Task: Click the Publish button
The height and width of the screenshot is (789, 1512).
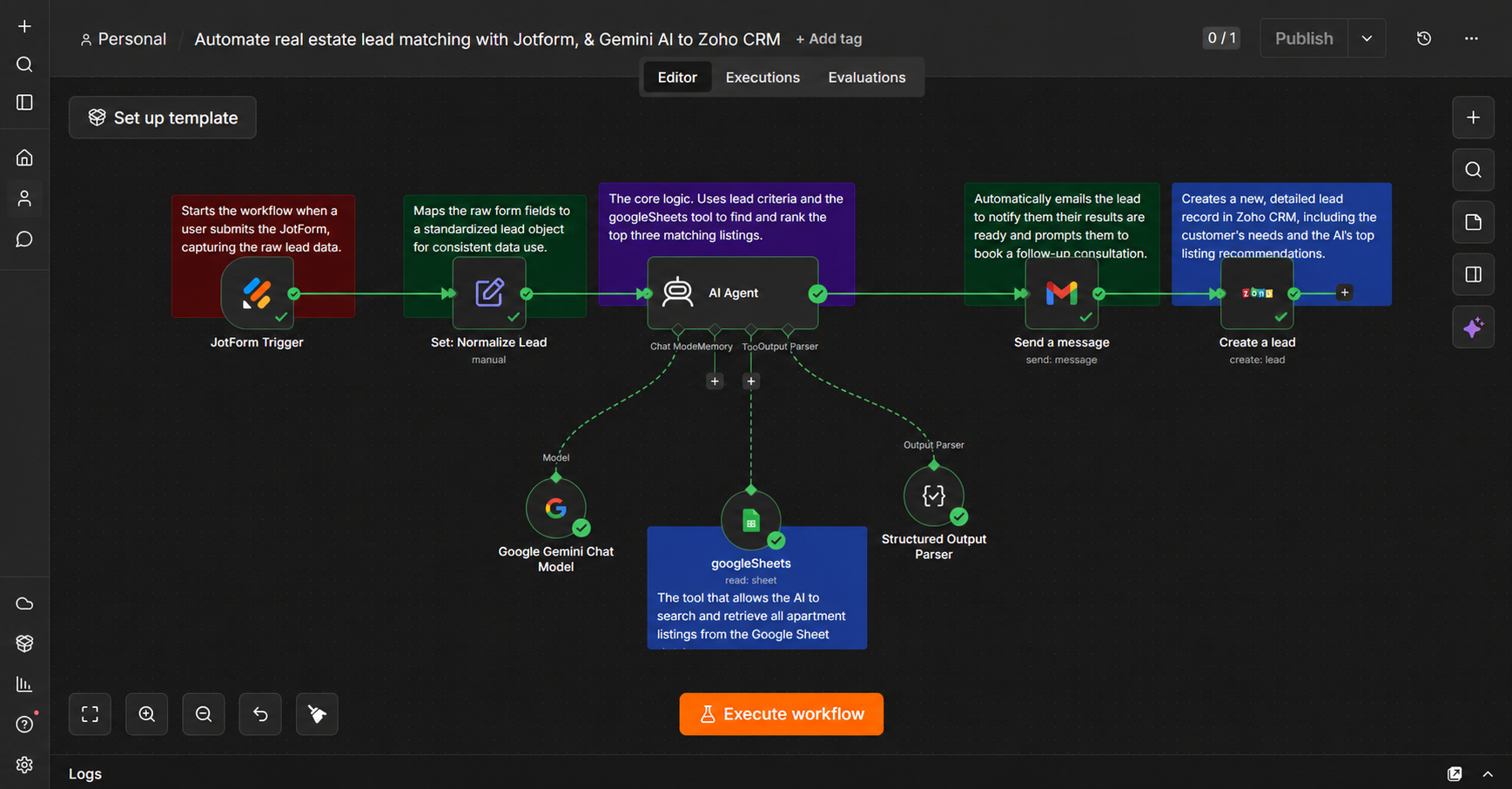Action: click(x=1304, y=38)
